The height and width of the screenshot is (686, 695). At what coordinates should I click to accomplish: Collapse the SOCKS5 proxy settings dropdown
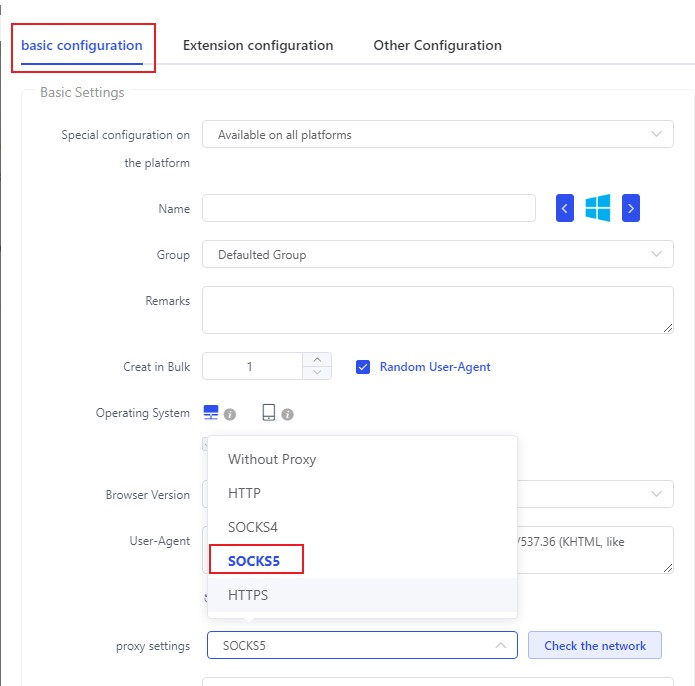500,646
